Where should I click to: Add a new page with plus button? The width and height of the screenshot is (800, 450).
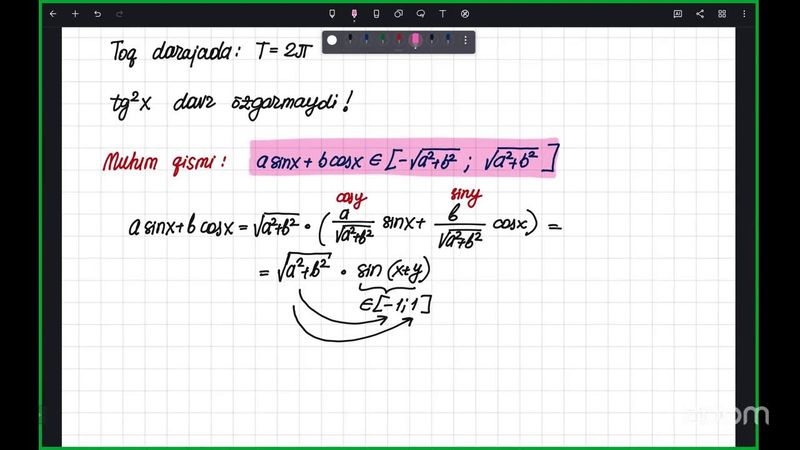(75, 14)
